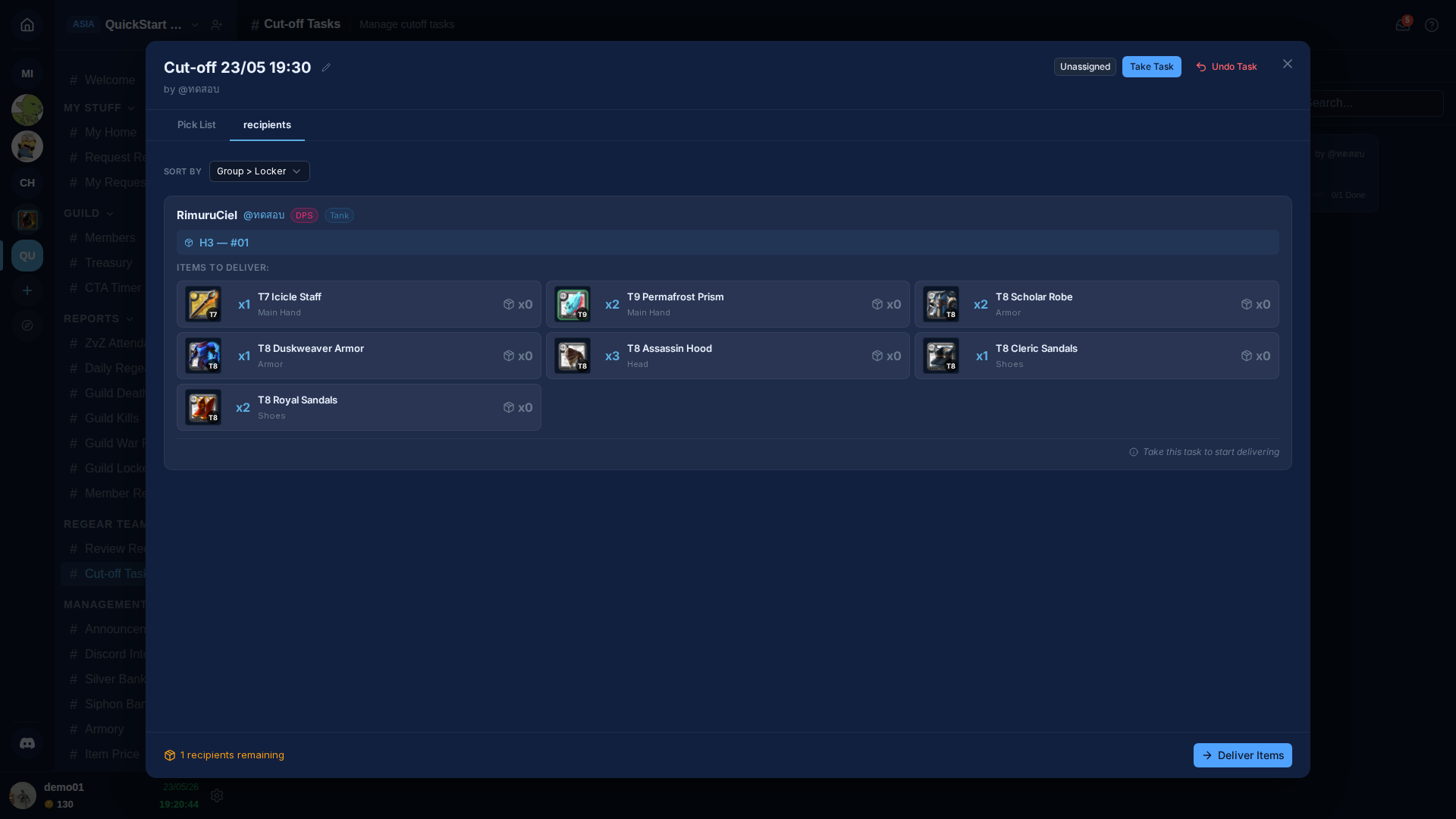The height and width of the screenshot is (819, 1456).
Task: Add a server with plus icon
Action: pos(27,290)
